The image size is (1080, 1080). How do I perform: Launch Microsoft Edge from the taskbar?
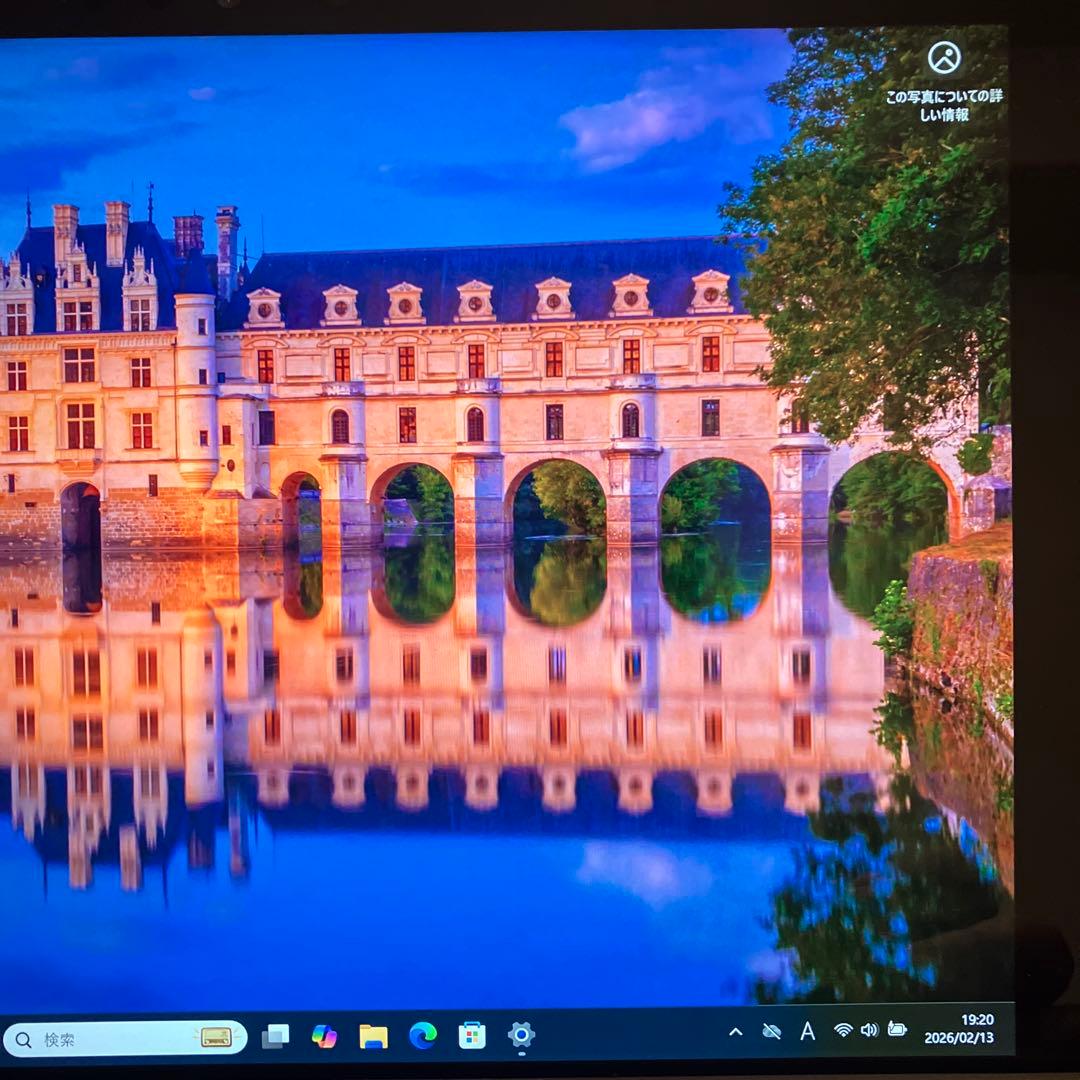421,1038
